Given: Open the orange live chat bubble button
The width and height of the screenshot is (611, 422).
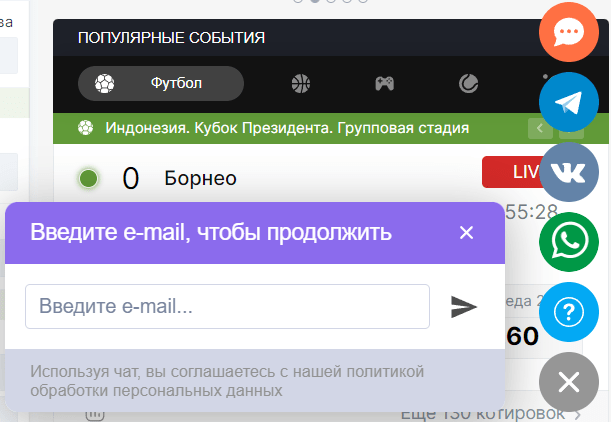Looking at the screenshot, I should click(x=569, y=32).
